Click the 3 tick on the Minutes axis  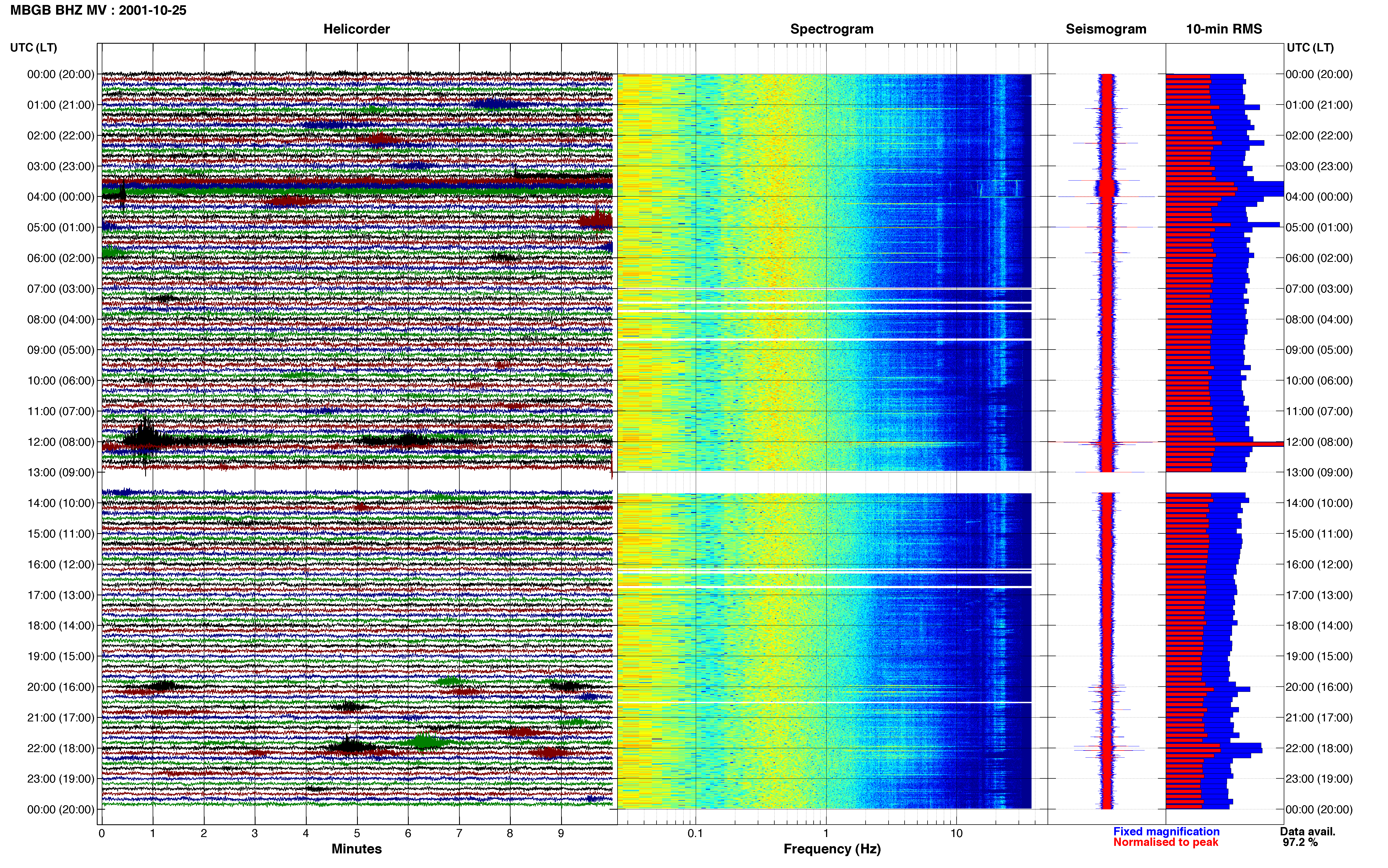(255, 833)
